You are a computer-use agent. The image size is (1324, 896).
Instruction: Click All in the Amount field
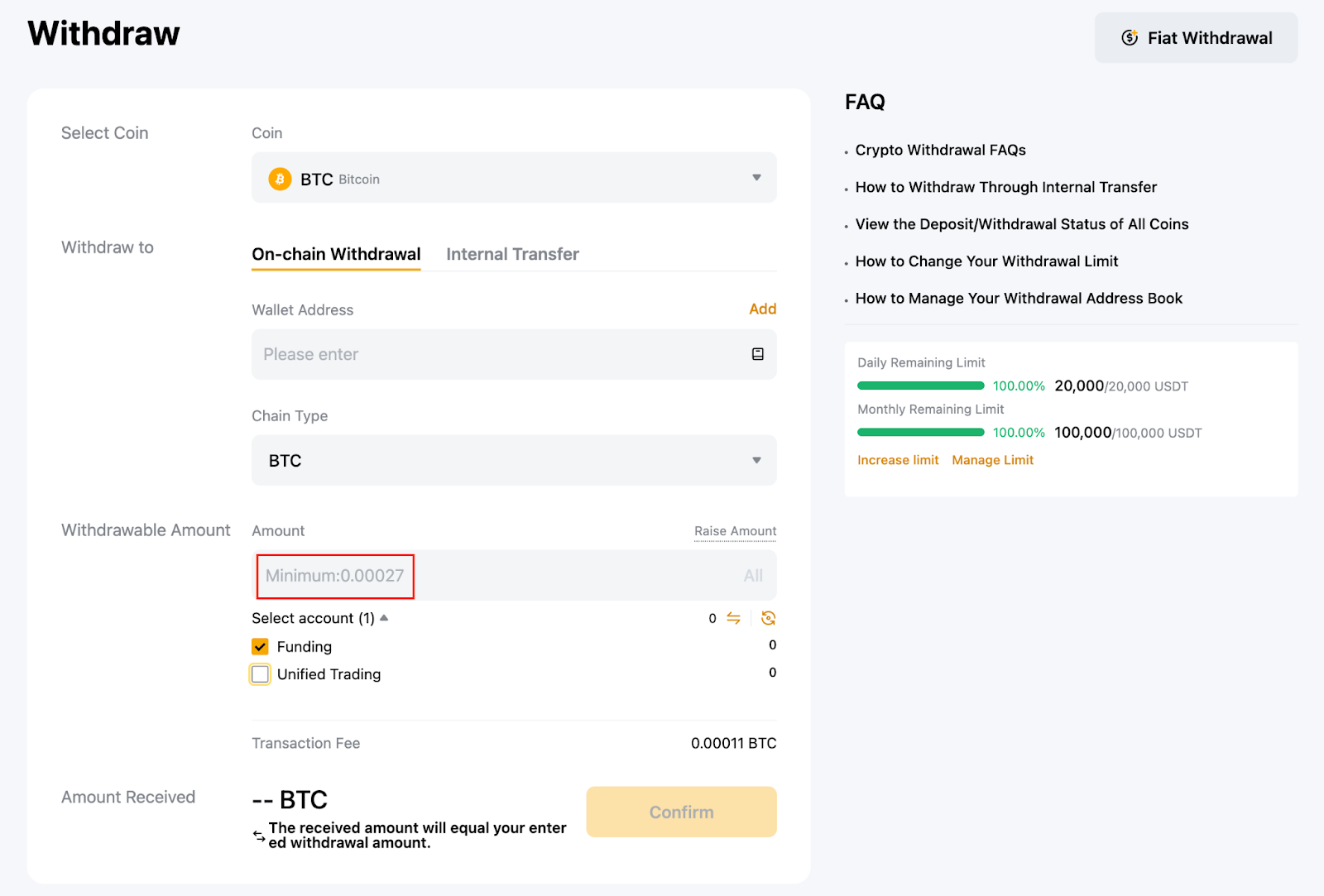752,575
